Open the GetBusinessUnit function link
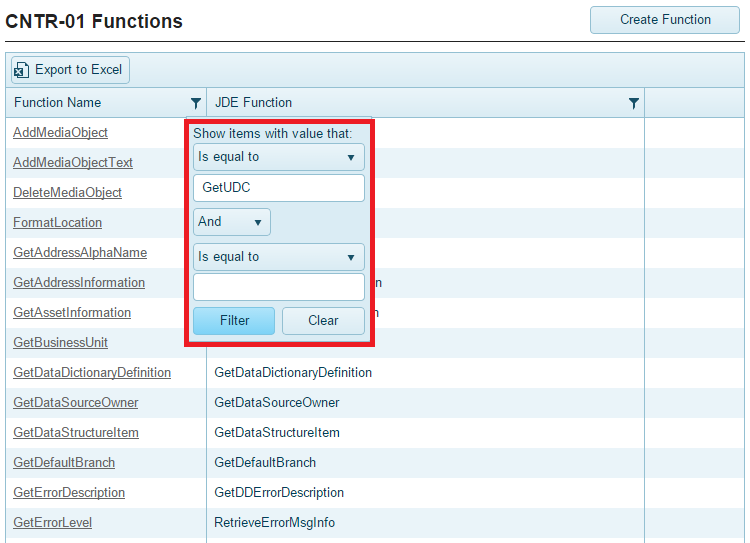This screenshot has width=750, height=543. tap(60, 343)
